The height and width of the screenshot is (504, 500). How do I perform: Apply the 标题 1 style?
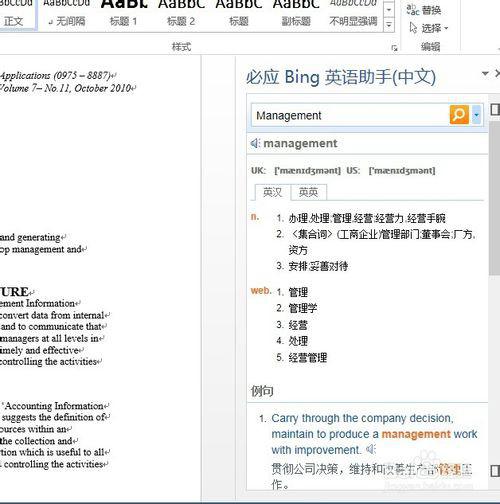[124, 14]
